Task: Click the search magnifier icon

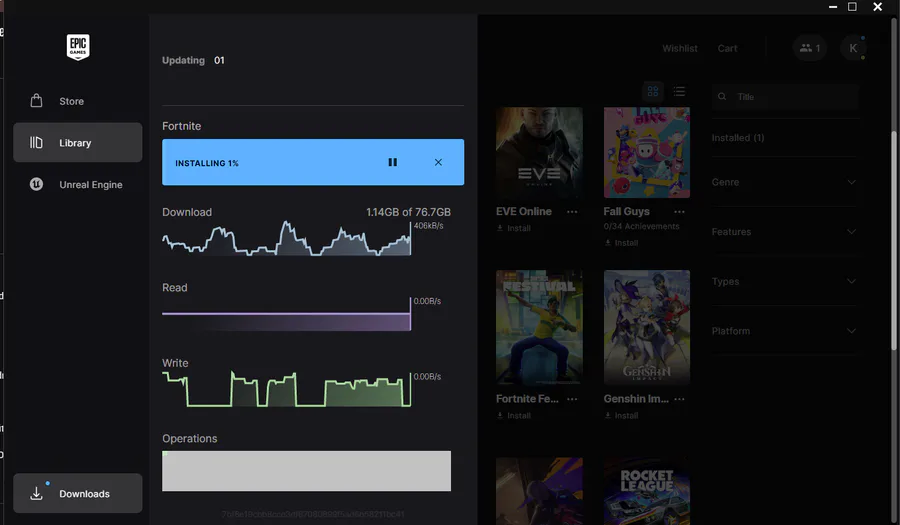Action: 722,96
